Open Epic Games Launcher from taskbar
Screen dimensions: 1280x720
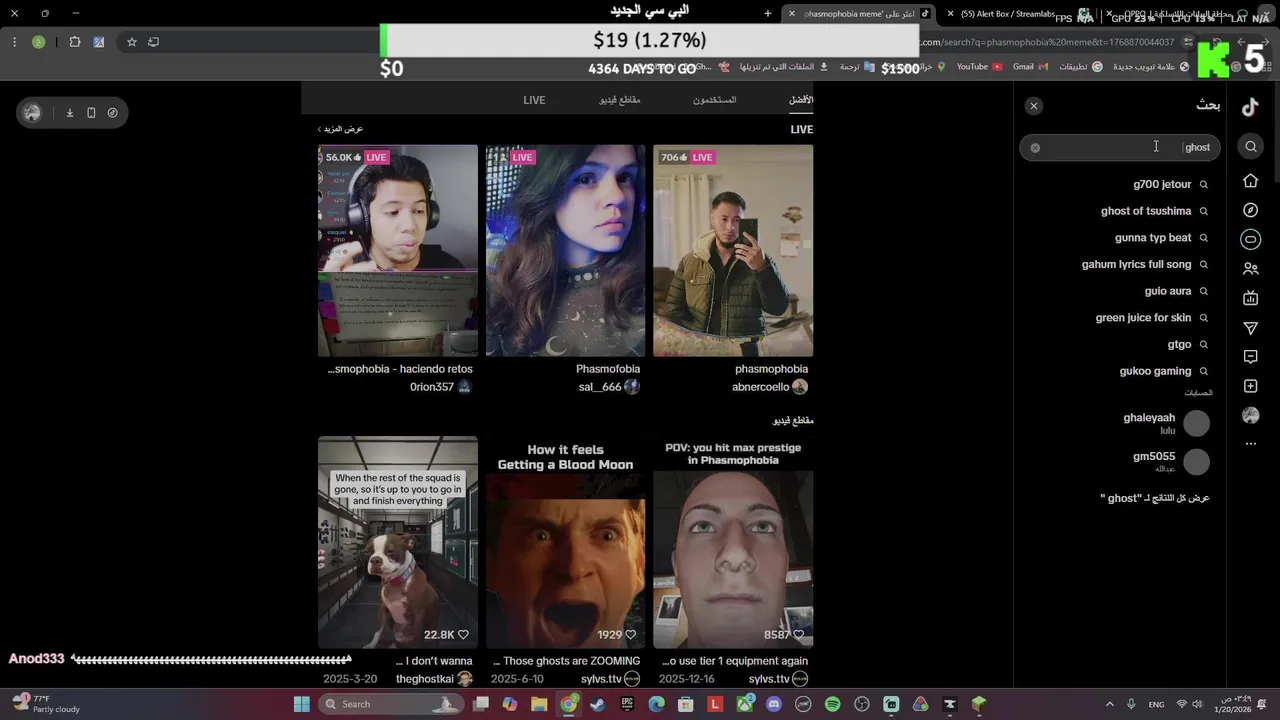pos(627,704)
